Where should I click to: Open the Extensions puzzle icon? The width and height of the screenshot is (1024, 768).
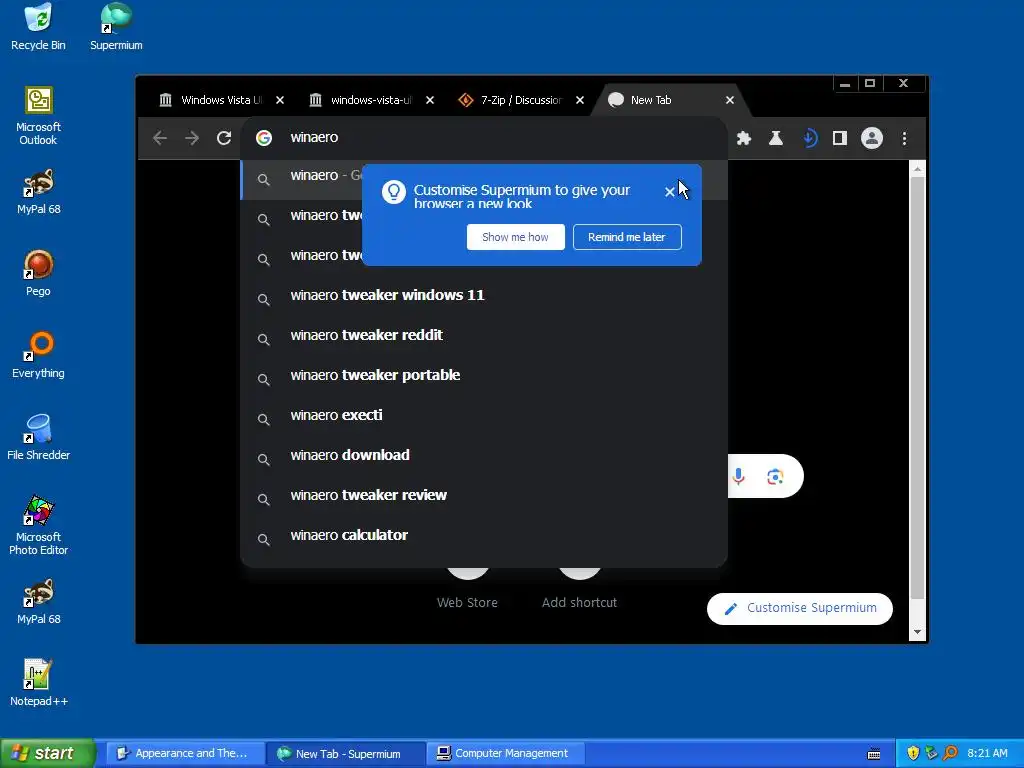744,138
